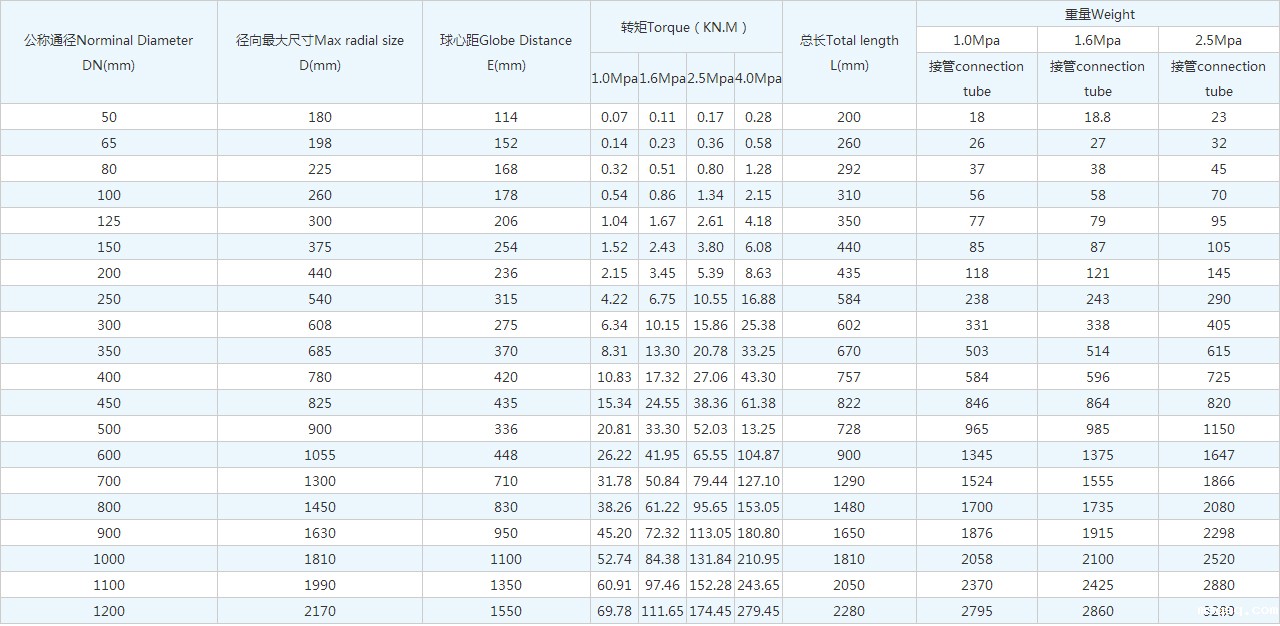Select max radial size value 375
Screen dimensions: 1280x626
coord(320,247)
